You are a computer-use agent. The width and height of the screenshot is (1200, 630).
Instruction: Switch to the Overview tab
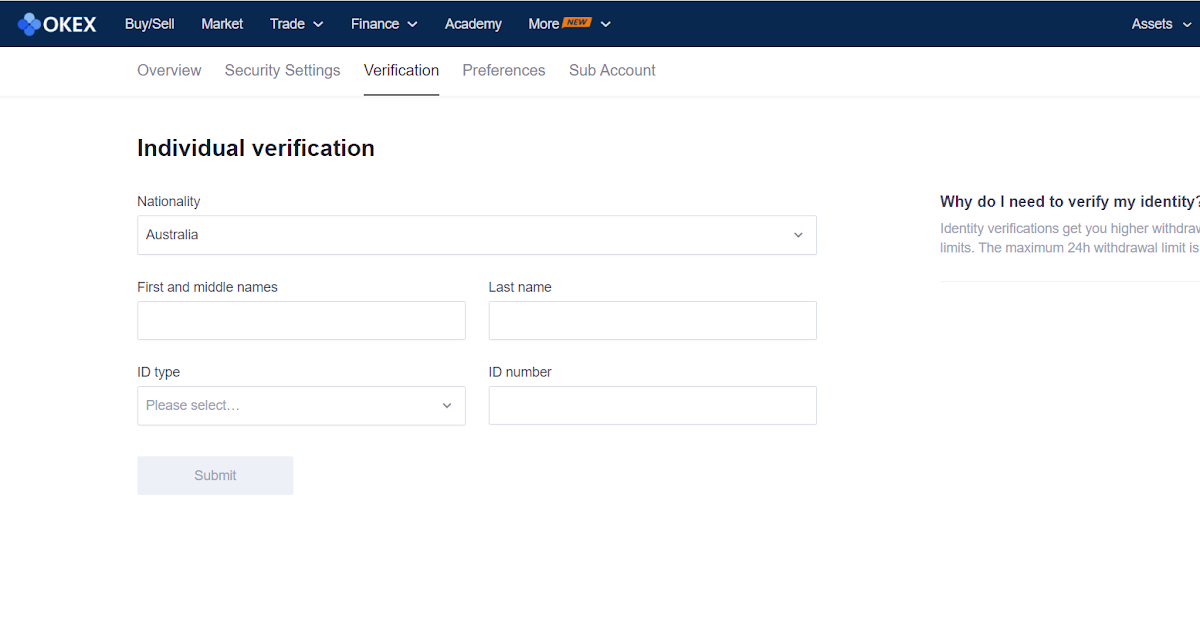(169, 70)
